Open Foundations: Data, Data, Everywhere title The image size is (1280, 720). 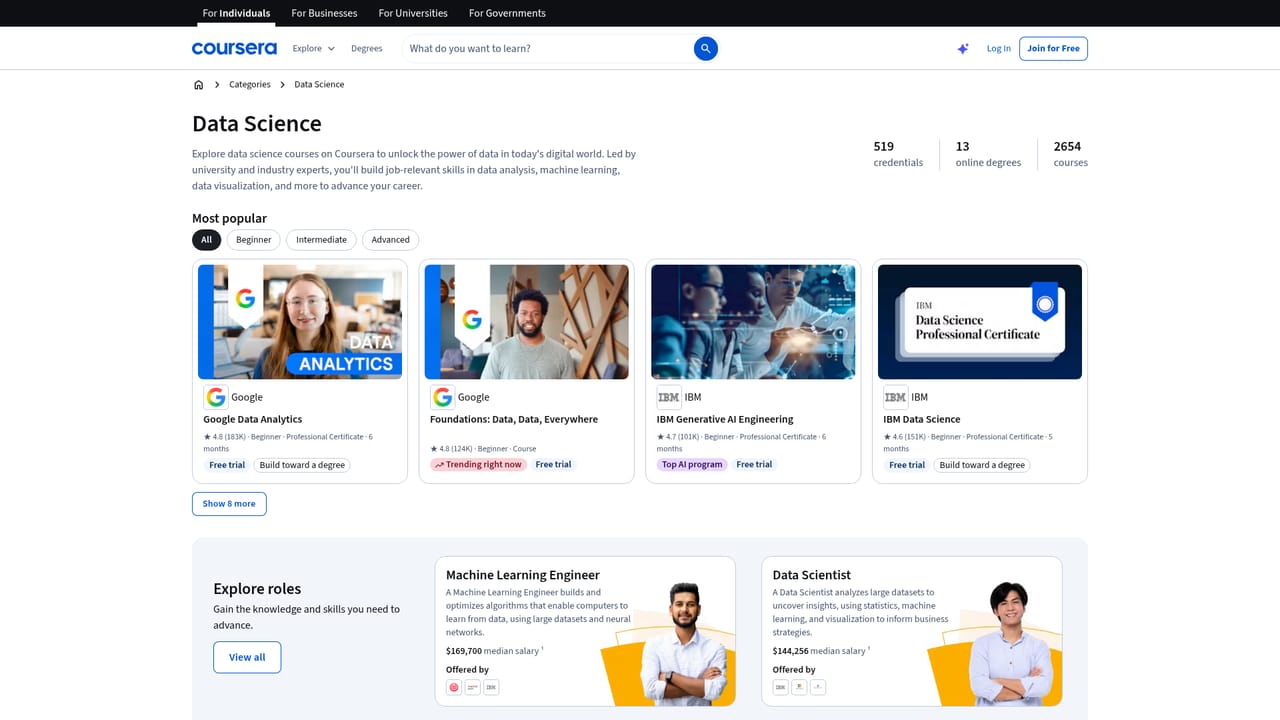(514, 419)
